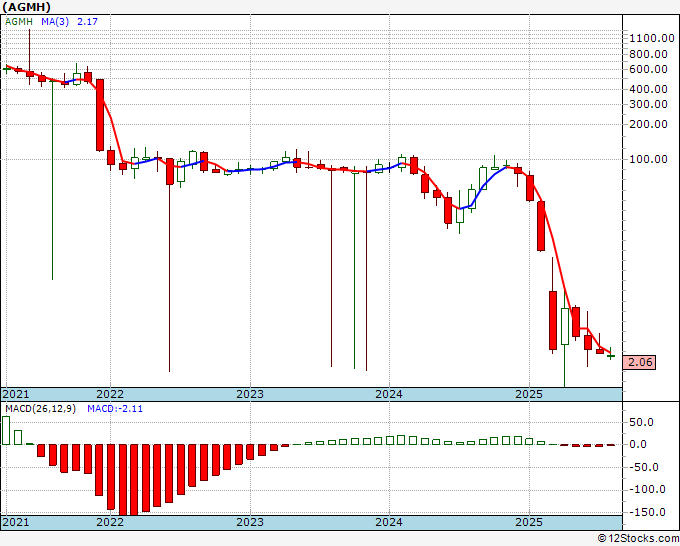Click the 1100.00 price axis label
The height and width of the screenshot is (546, 680).
(652, 38)
